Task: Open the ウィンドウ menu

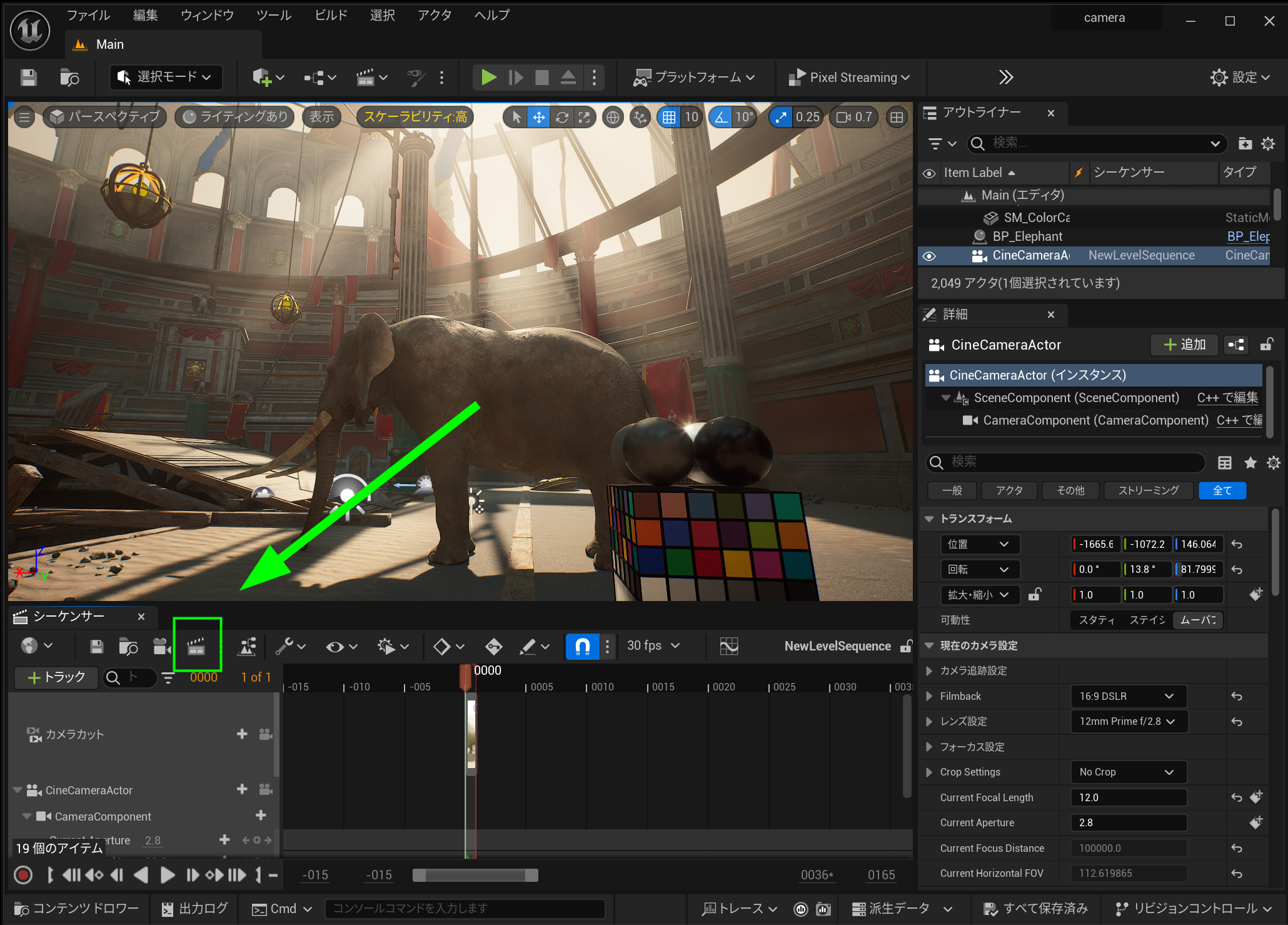Action: 207,15
